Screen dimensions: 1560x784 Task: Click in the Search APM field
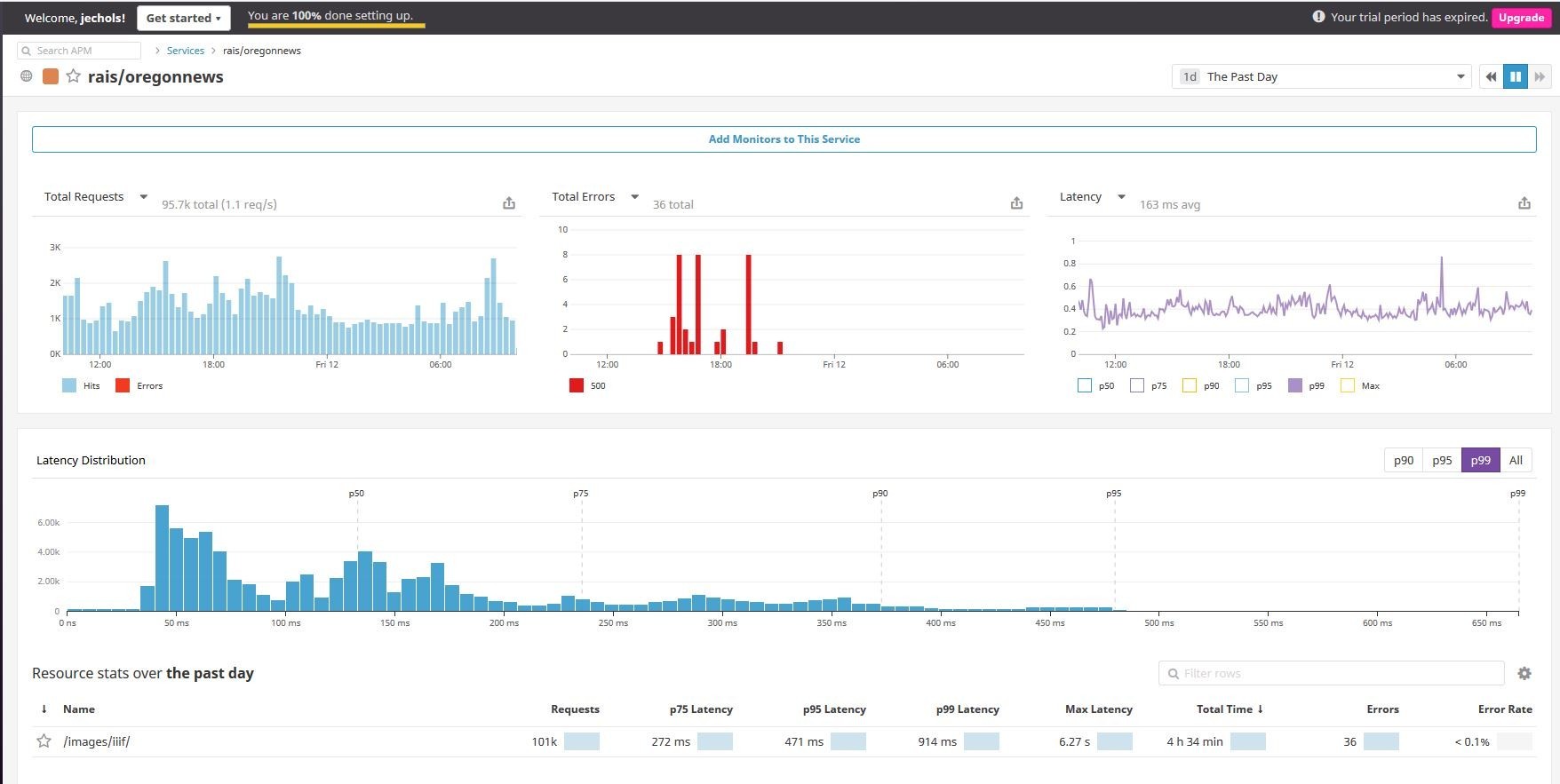[x=79, y=51]
